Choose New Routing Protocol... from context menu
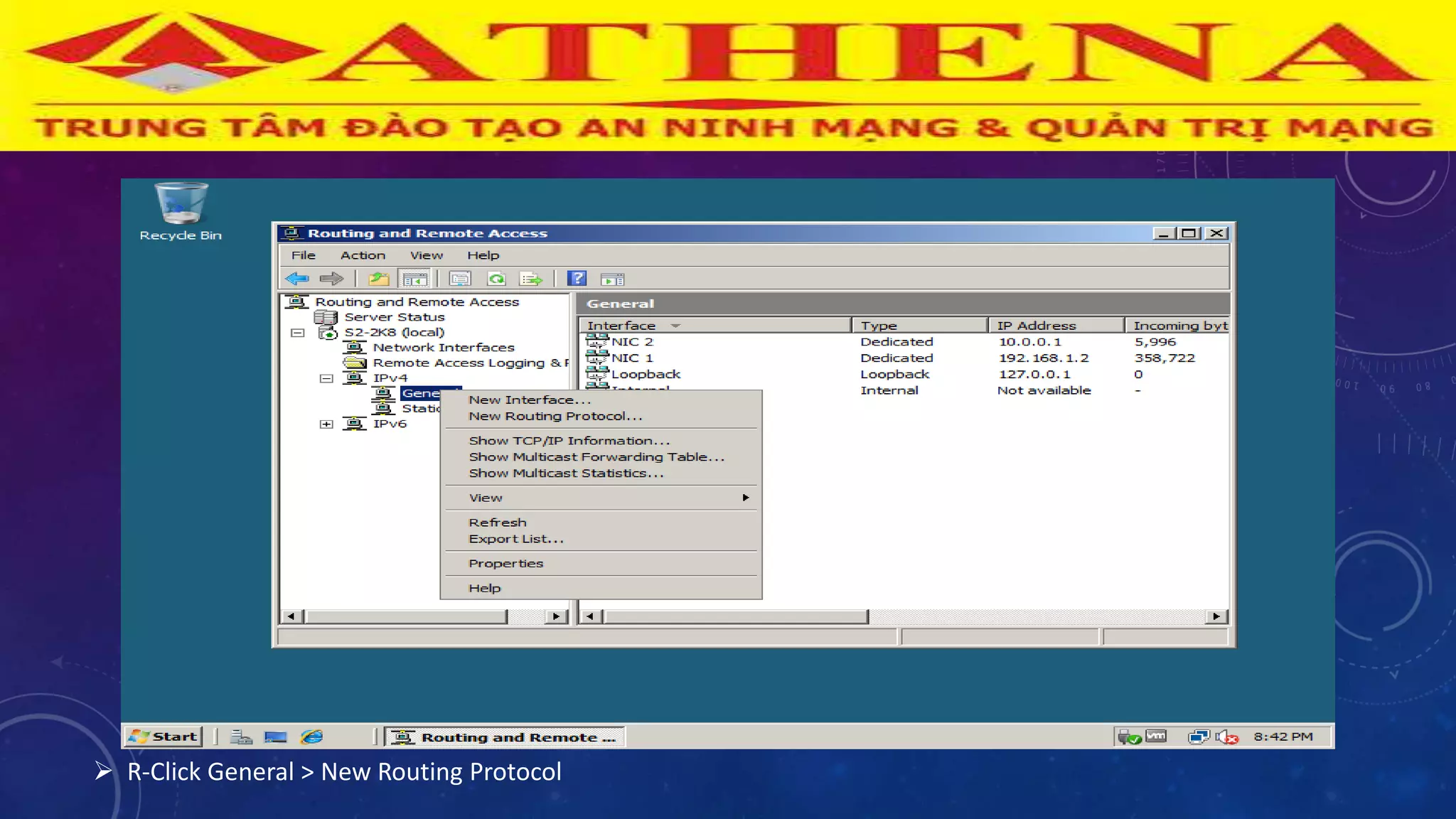Viewport: 1456px width, 819px height. [x=601, y=416]
